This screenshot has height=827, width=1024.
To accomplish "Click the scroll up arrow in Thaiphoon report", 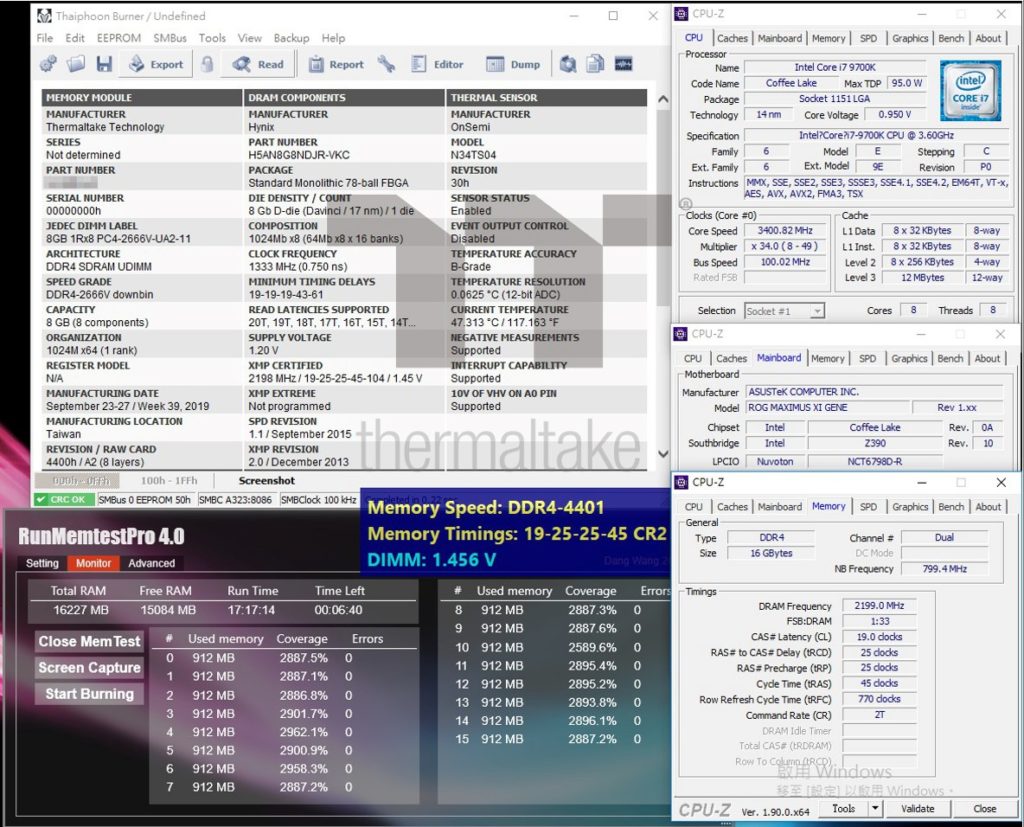I will (x=663, y=99).
